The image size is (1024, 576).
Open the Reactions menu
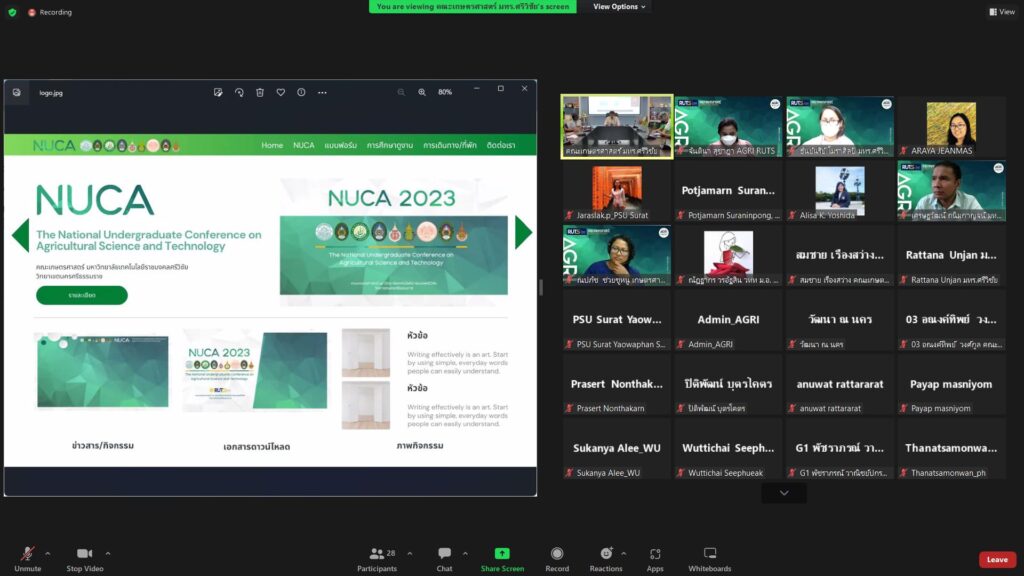coord(606,559)
